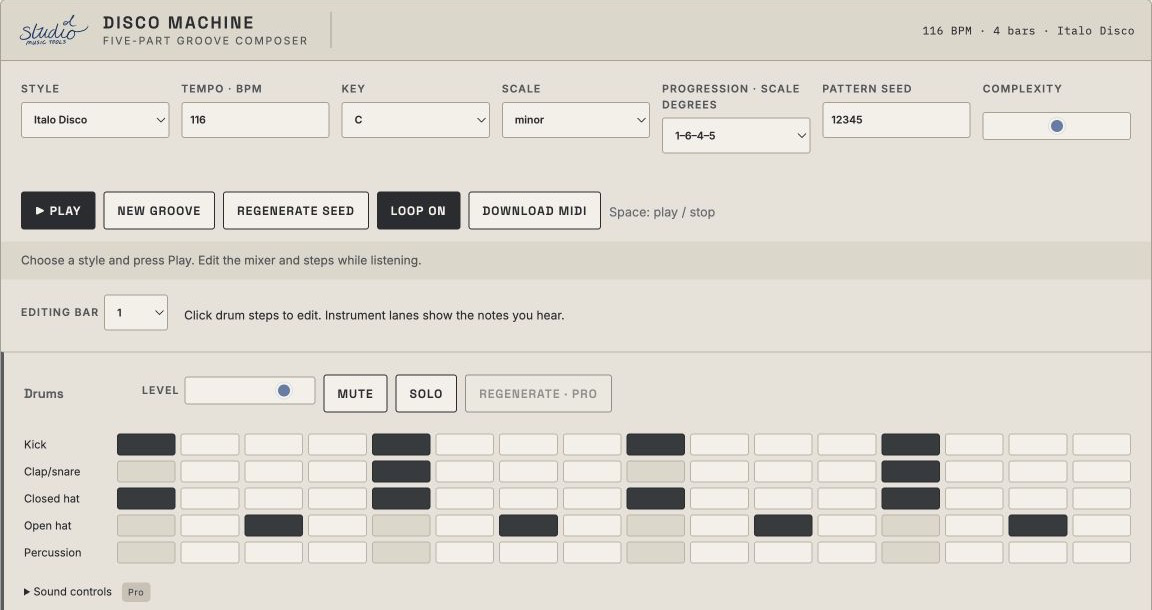Toggle Open hat step 3
The height and width of the screenshot is (610, 1152).
coord(273,525)
